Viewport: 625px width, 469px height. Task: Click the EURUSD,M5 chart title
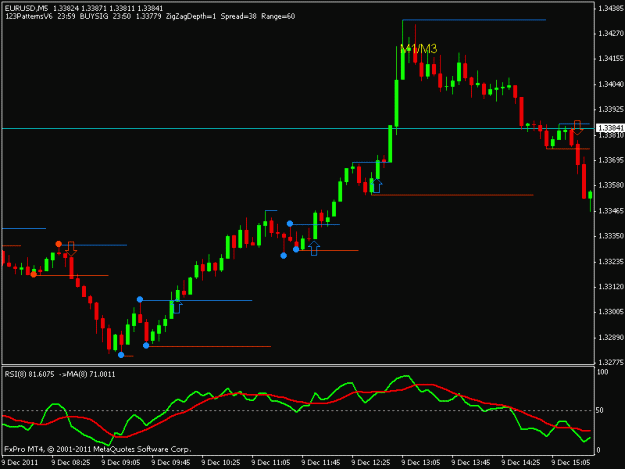tap(26, 8)
